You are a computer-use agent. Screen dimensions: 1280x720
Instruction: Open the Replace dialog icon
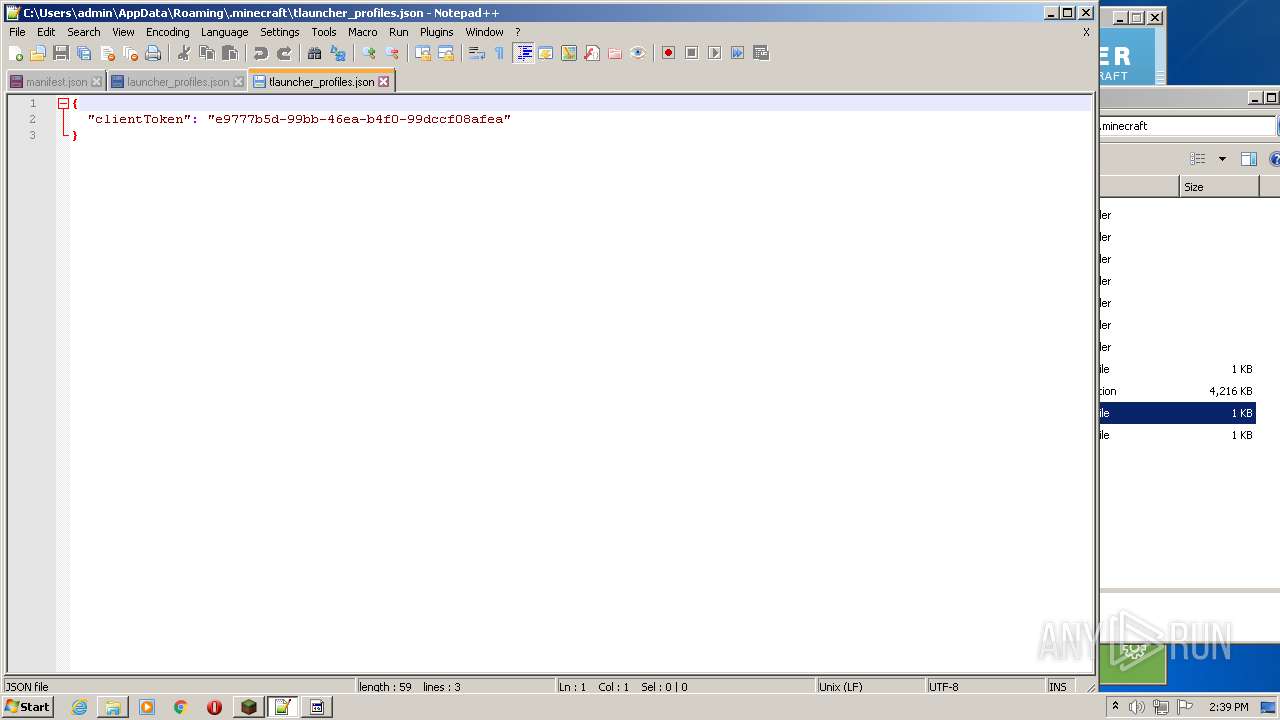click(338, 53)
